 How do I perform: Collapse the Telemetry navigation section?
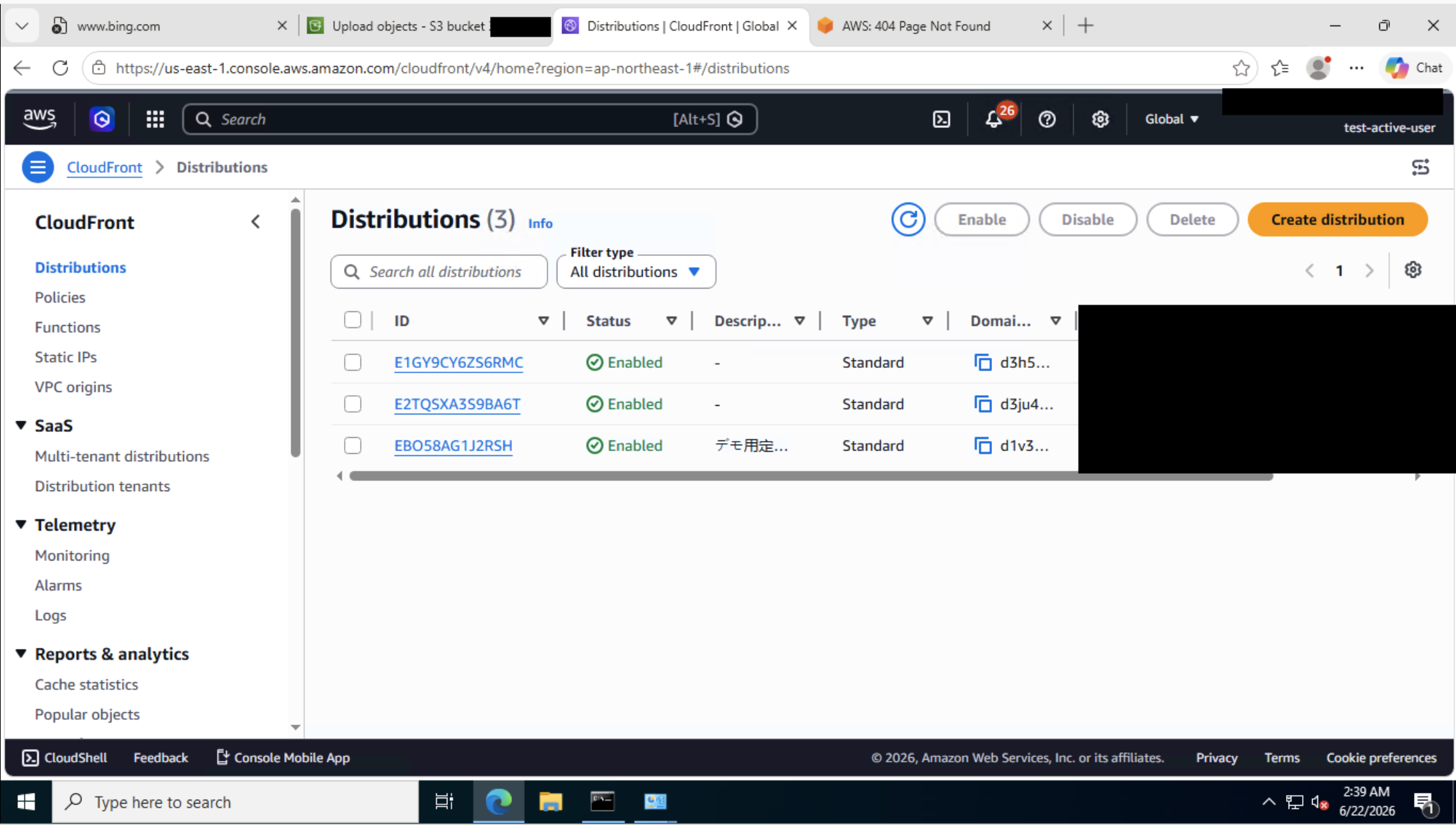(21, 524)
